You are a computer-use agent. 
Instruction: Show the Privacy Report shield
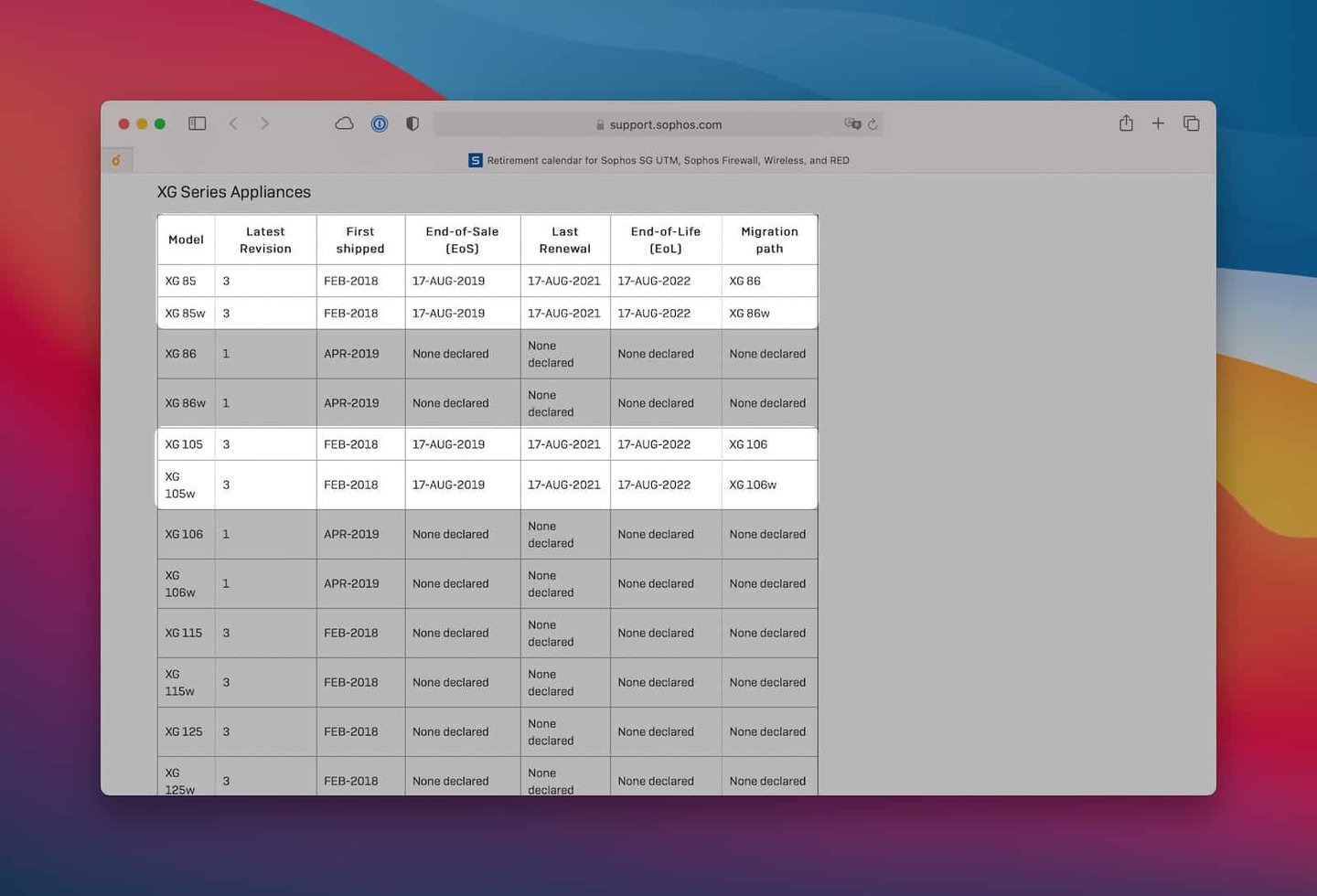[x=412, y=123]
